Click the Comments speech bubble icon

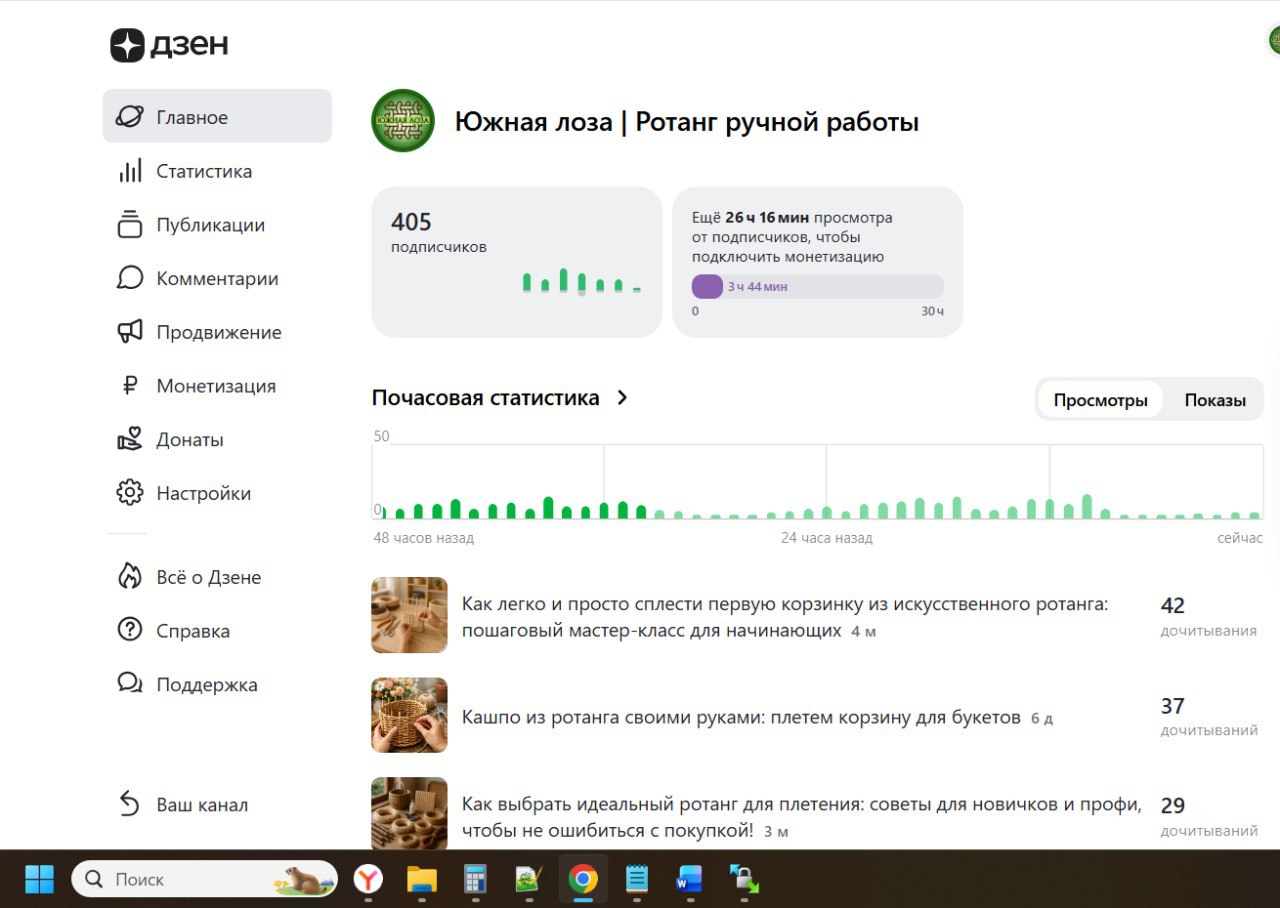(x=130, y=278)
